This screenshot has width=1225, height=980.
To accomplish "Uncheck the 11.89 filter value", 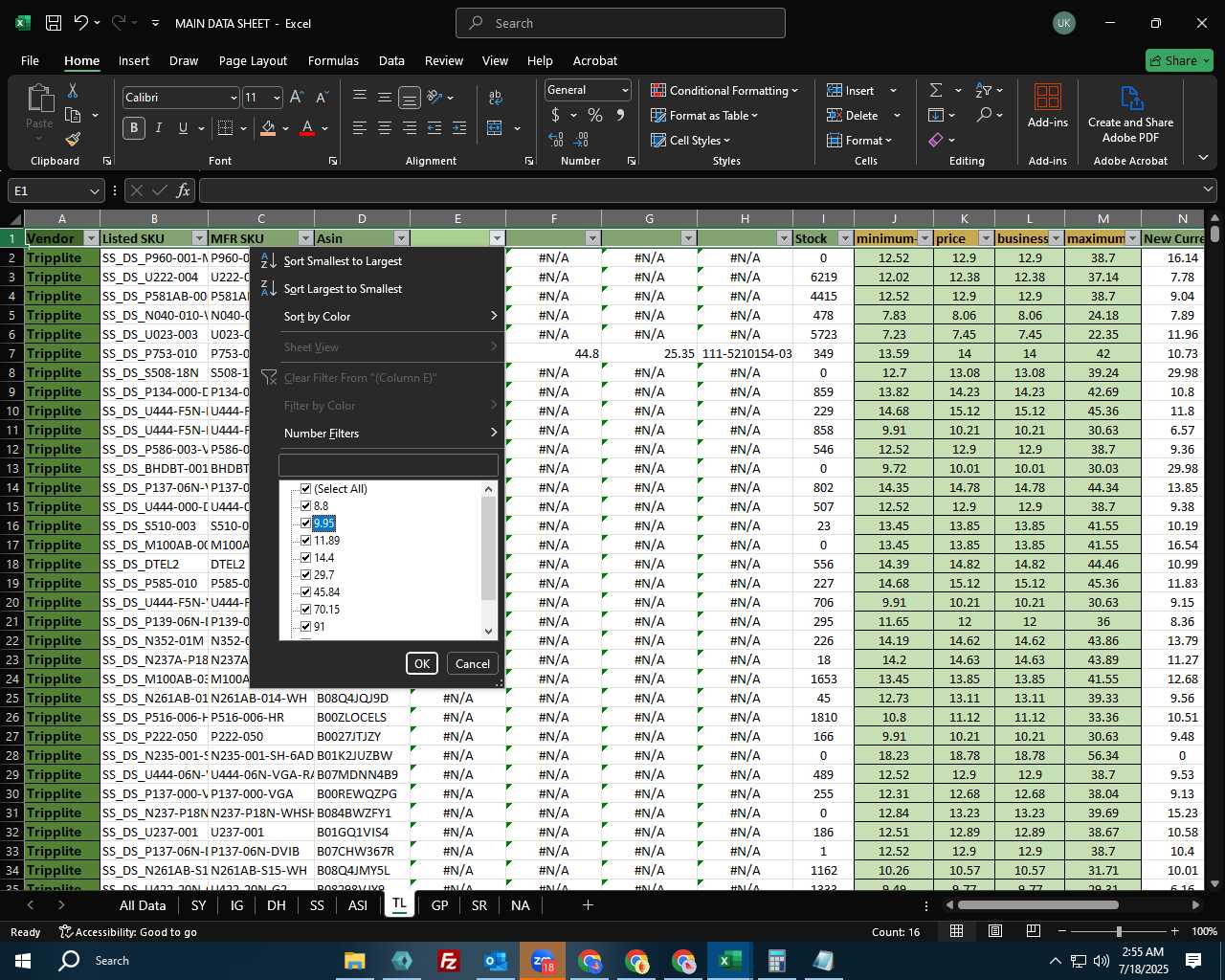I will tap(306, 540).
